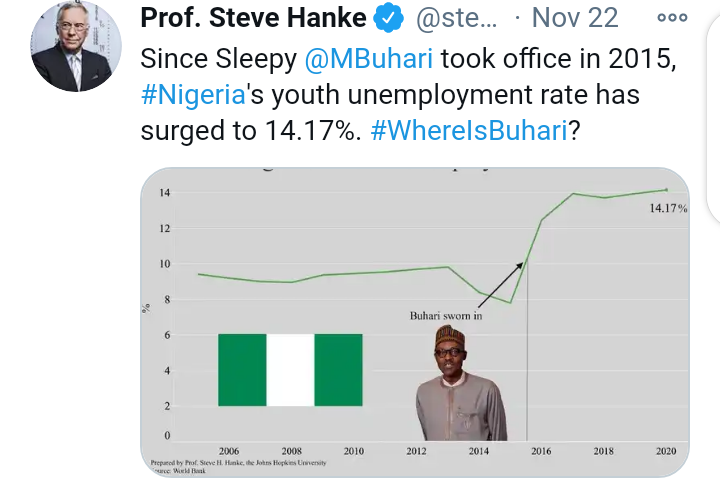Click the 14.17% data label
This screenshot has height=487, width=720.
[x=668, y=208]
